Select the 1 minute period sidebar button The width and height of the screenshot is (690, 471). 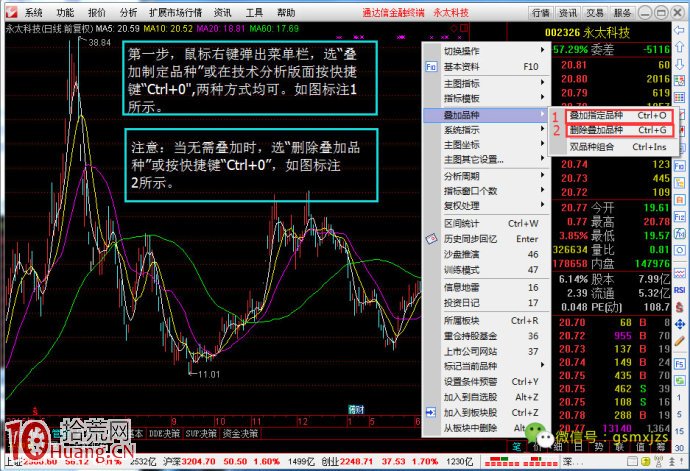pos(679,397)
